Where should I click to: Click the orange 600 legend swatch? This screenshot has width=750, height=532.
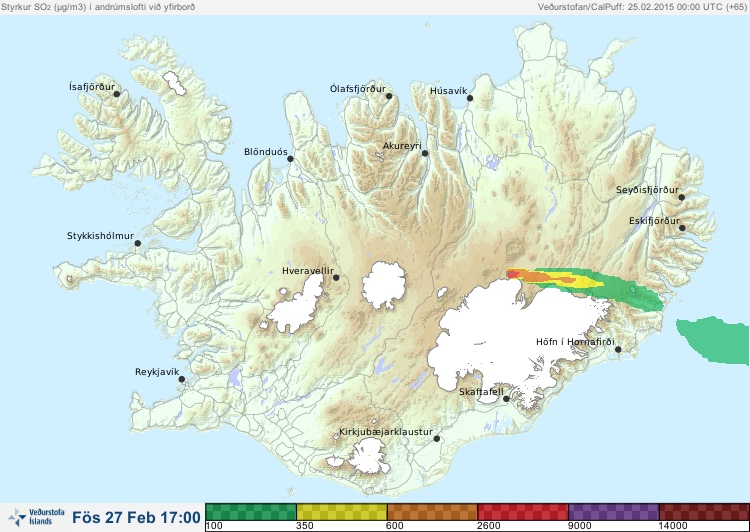coord(432,512)
